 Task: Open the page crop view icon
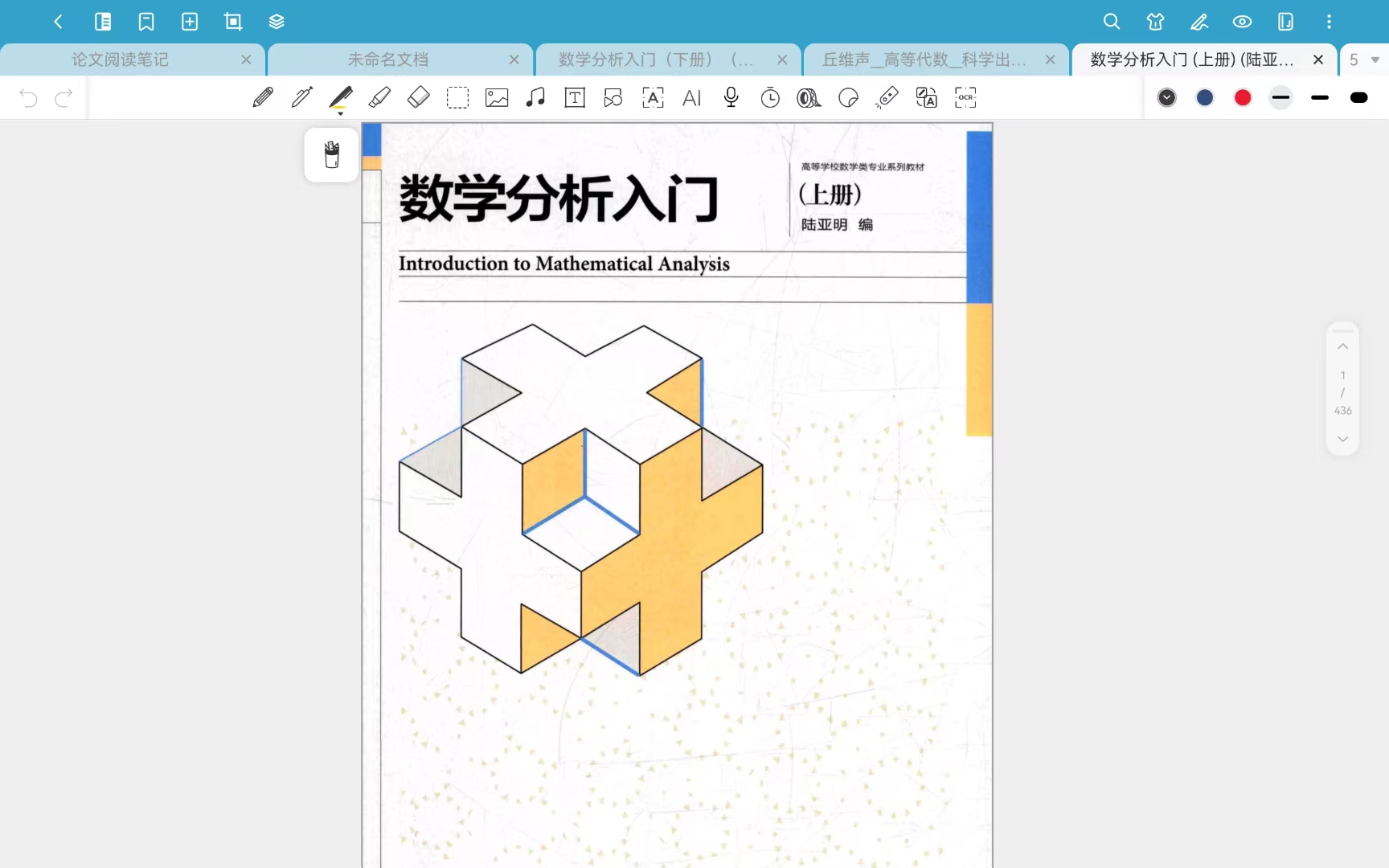point(233,22)
